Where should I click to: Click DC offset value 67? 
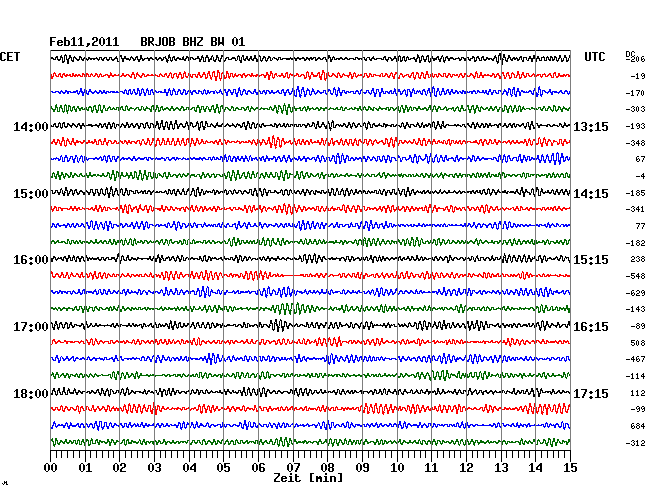[640, 159]
